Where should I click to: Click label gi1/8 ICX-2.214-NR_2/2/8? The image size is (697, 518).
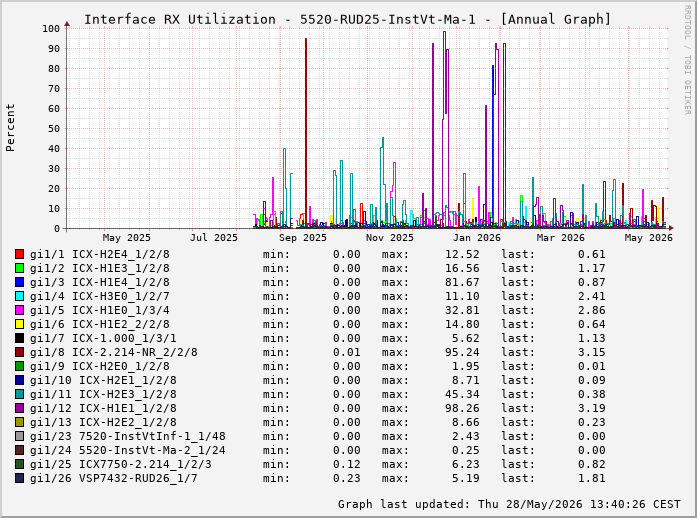point(114,352)
